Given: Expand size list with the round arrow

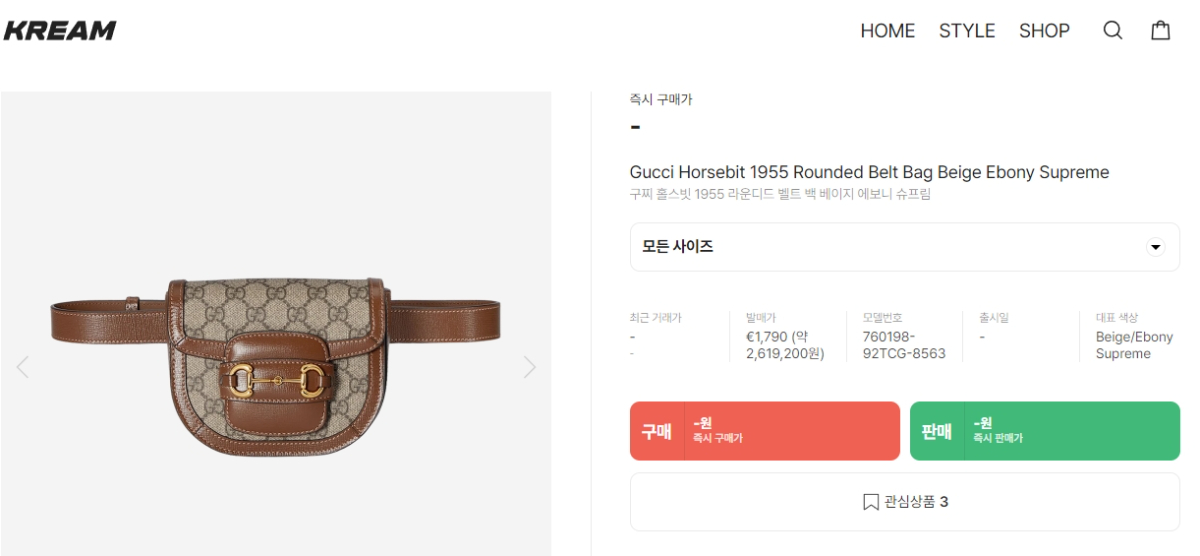Looking at the screenshot, I should click(x=1156, y=247).
